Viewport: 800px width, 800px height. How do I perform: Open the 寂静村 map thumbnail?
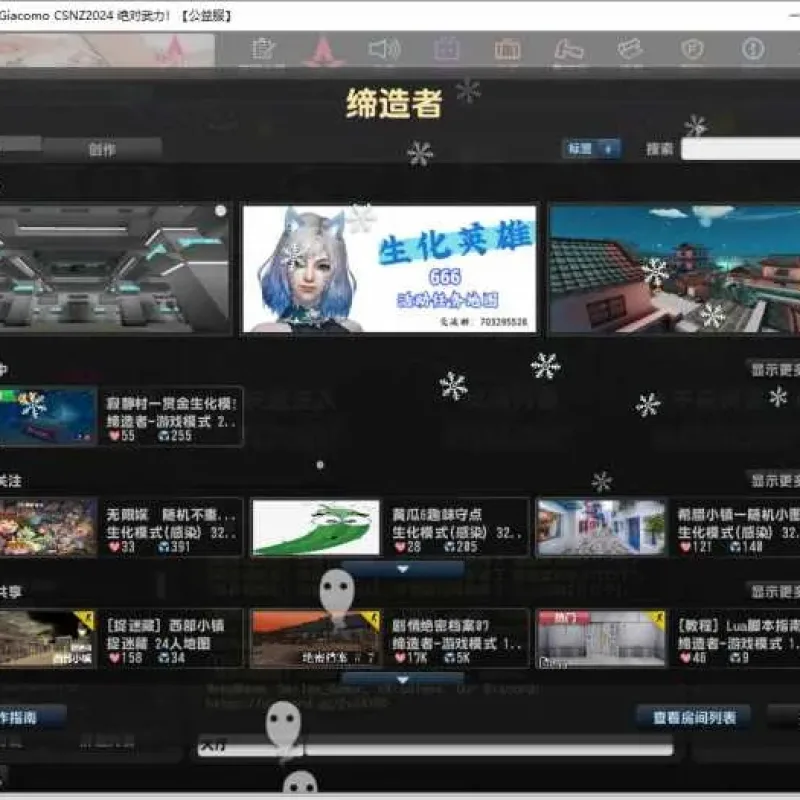[x=48, y=416]
